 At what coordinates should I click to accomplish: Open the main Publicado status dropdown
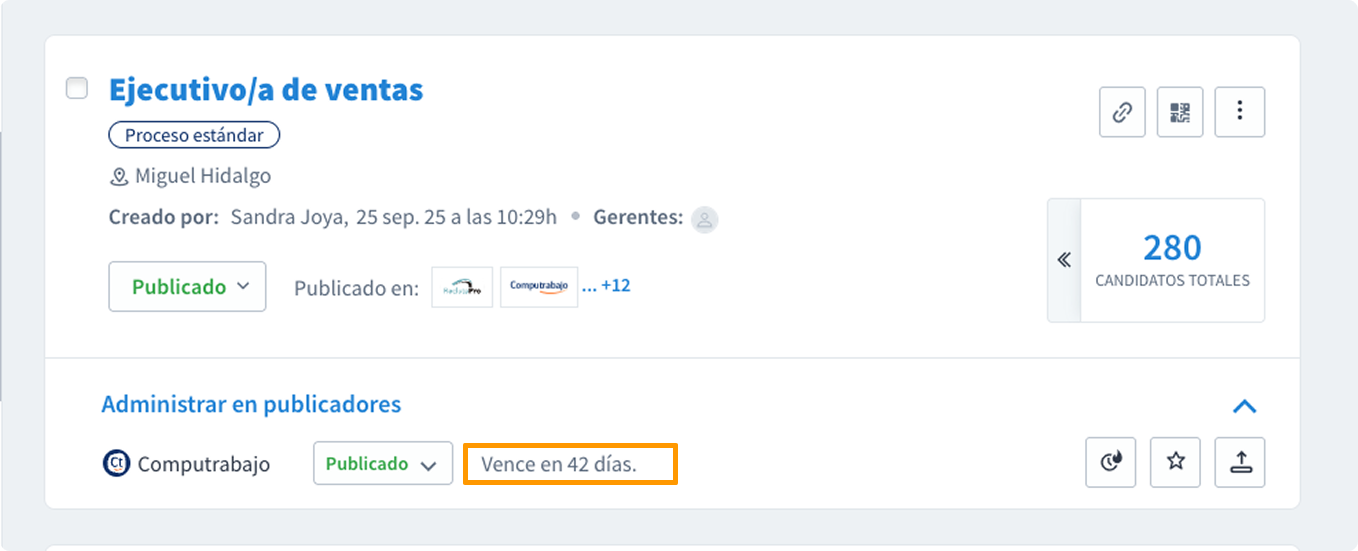[187, 287]
